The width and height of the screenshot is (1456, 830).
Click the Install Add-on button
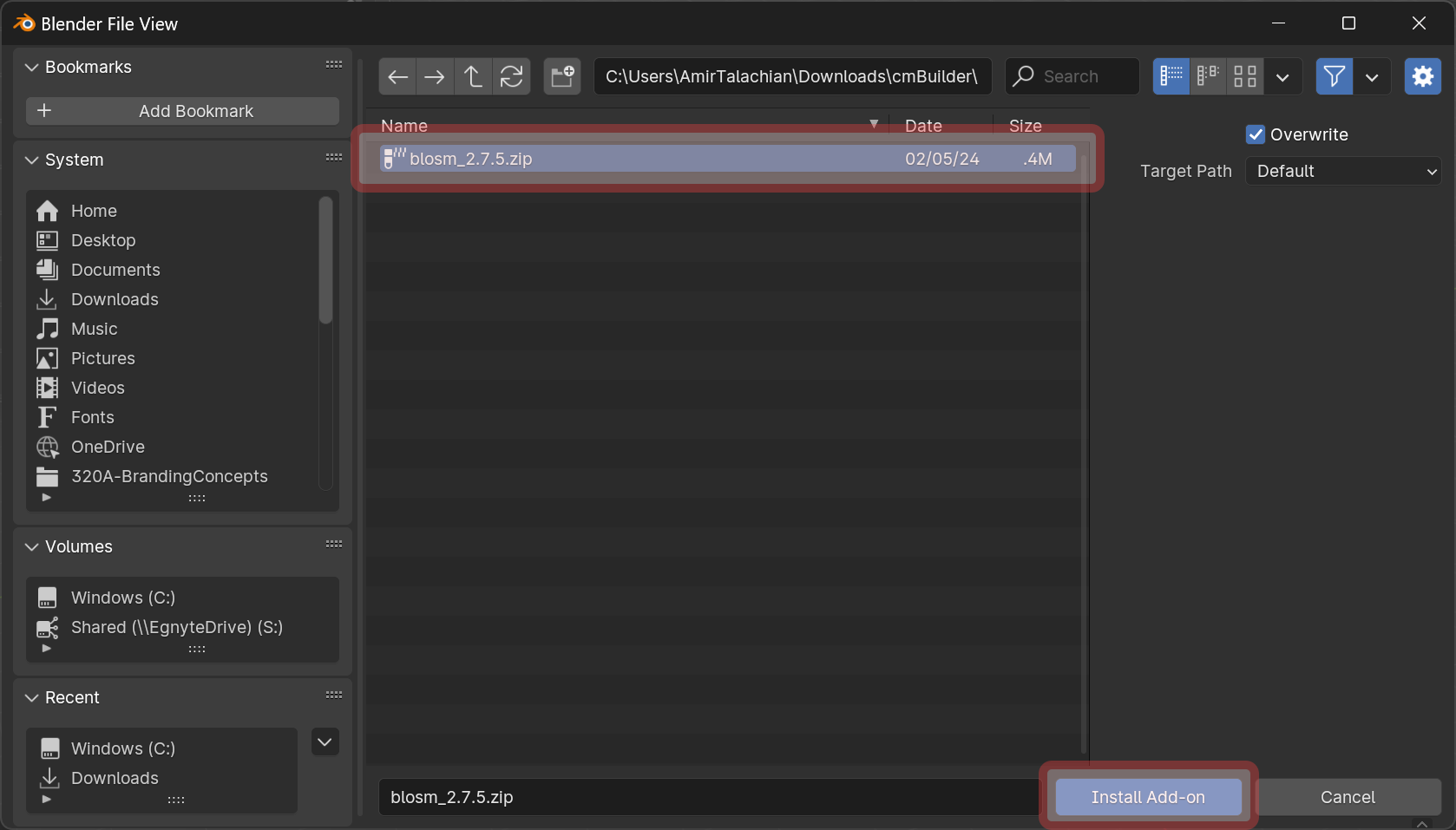click(1147, 797)
